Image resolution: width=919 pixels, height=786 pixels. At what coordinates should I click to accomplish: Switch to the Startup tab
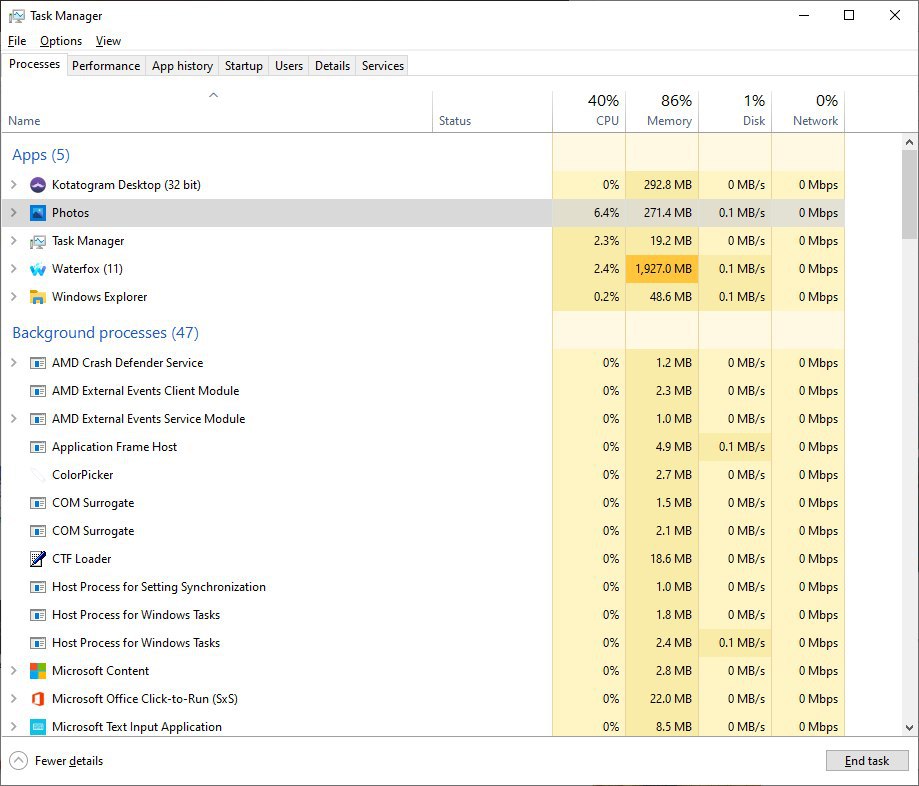244,66
